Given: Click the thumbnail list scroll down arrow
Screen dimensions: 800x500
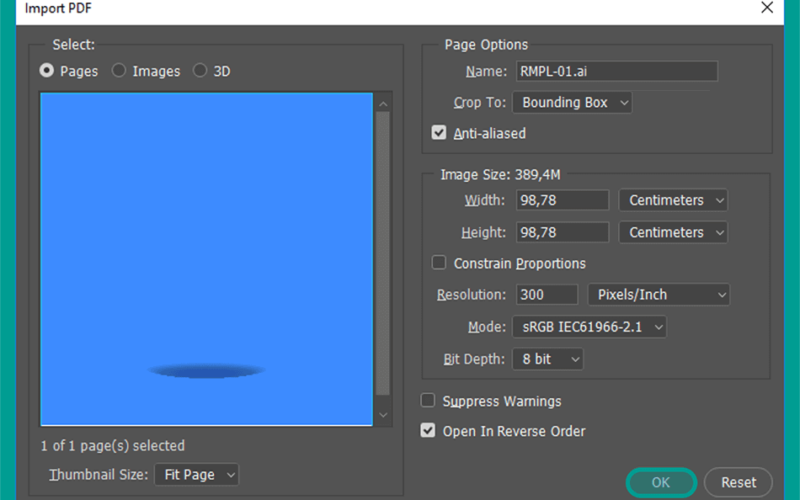Looking at the screenshot, I should coord(383,415).
